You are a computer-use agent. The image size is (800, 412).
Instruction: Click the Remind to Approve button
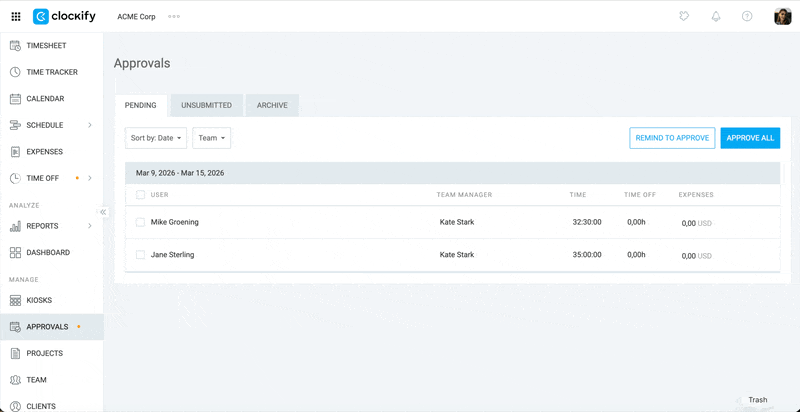point(672,138)
